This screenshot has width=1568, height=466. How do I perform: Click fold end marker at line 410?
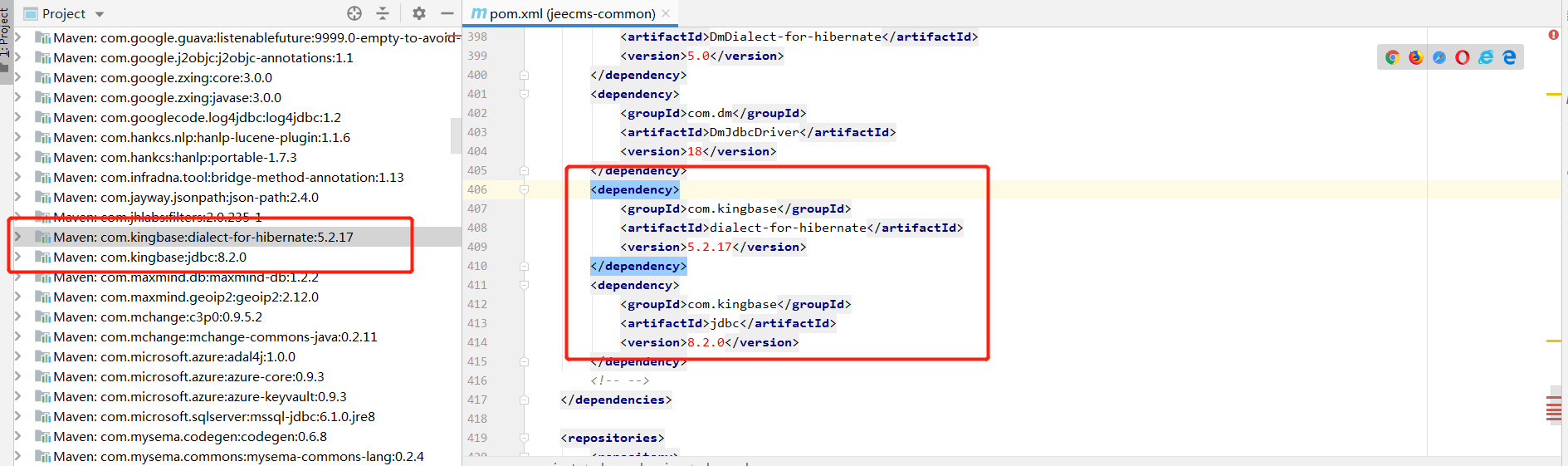(524, 266)
